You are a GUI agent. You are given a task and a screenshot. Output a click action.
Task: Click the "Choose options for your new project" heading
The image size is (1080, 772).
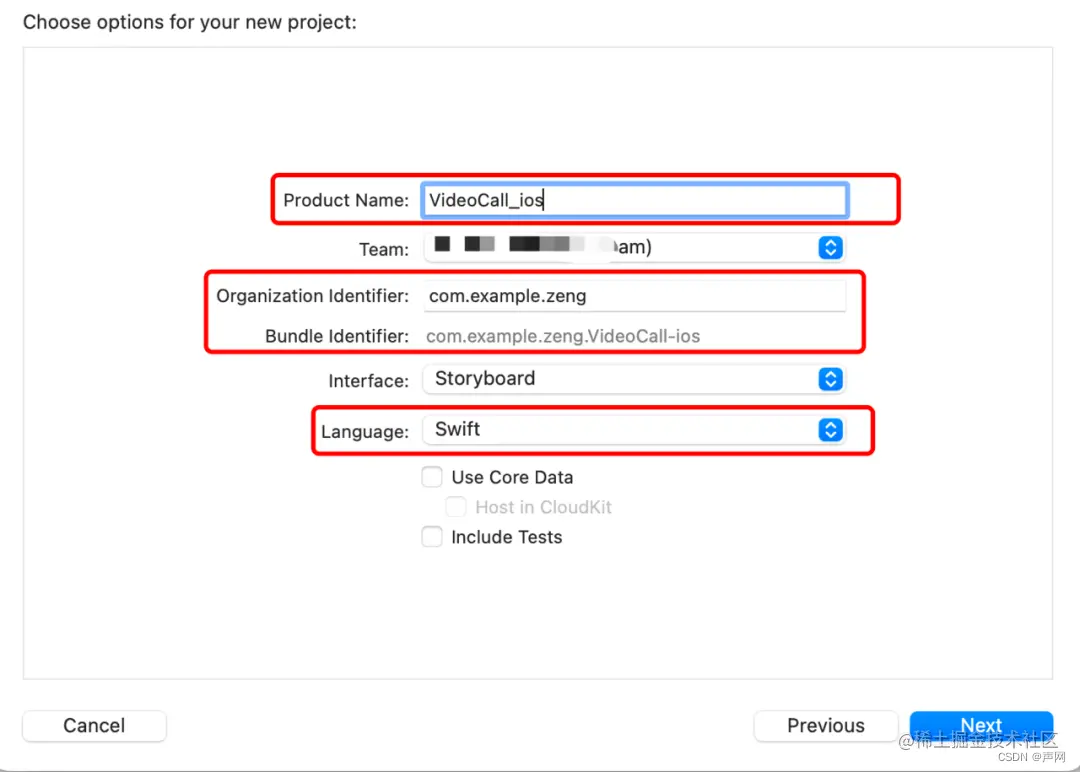pos(190,22)
